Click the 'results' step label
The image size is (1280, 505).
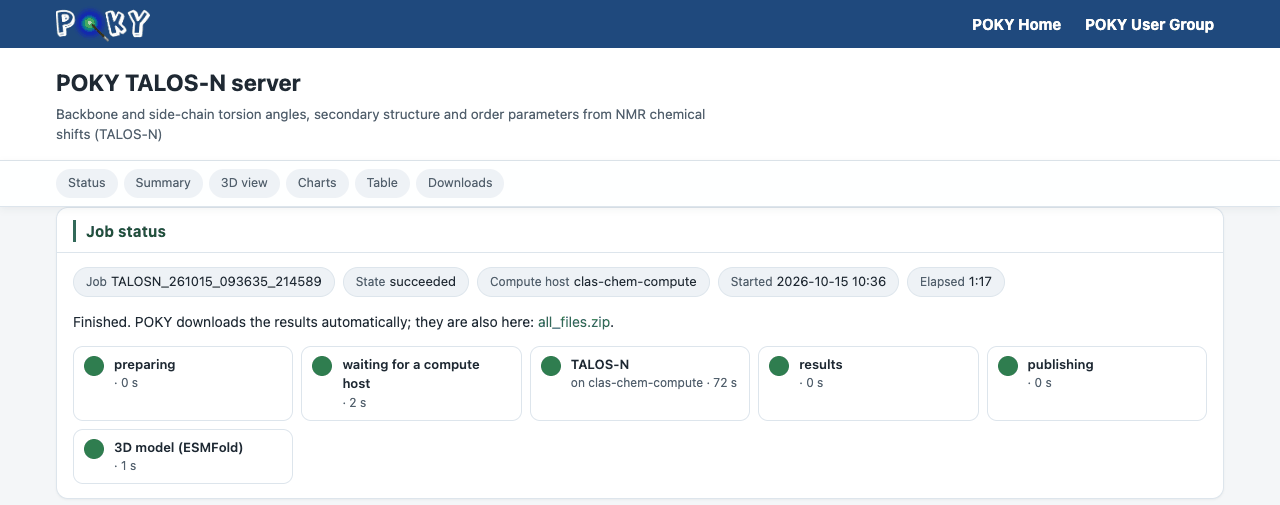coord(821,365)
